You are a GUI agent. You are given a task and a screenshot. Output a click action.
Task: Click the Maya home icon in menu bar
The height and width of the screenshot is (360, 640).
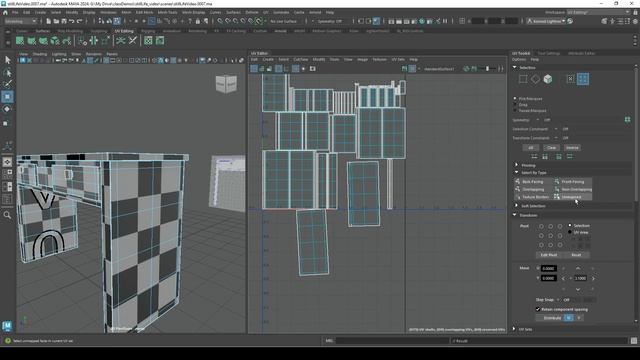point(5,13)
